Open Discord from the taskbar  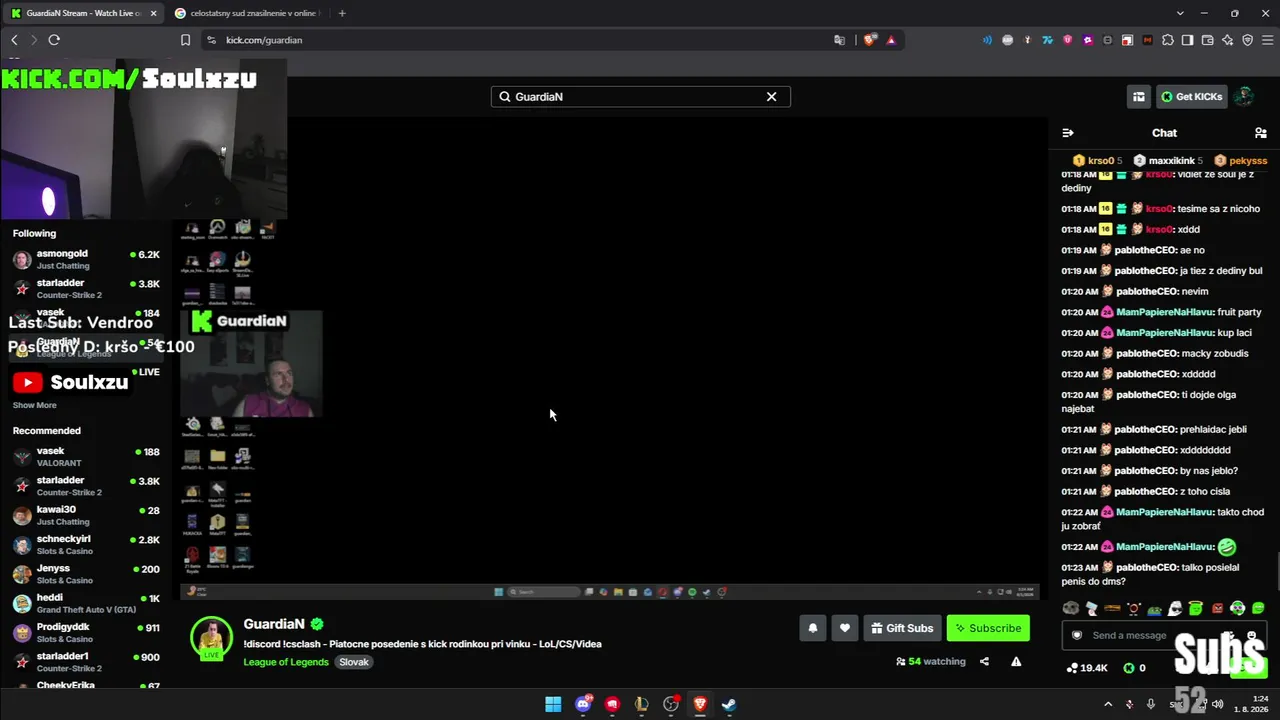pyautogui.click(x=583, y=704)
